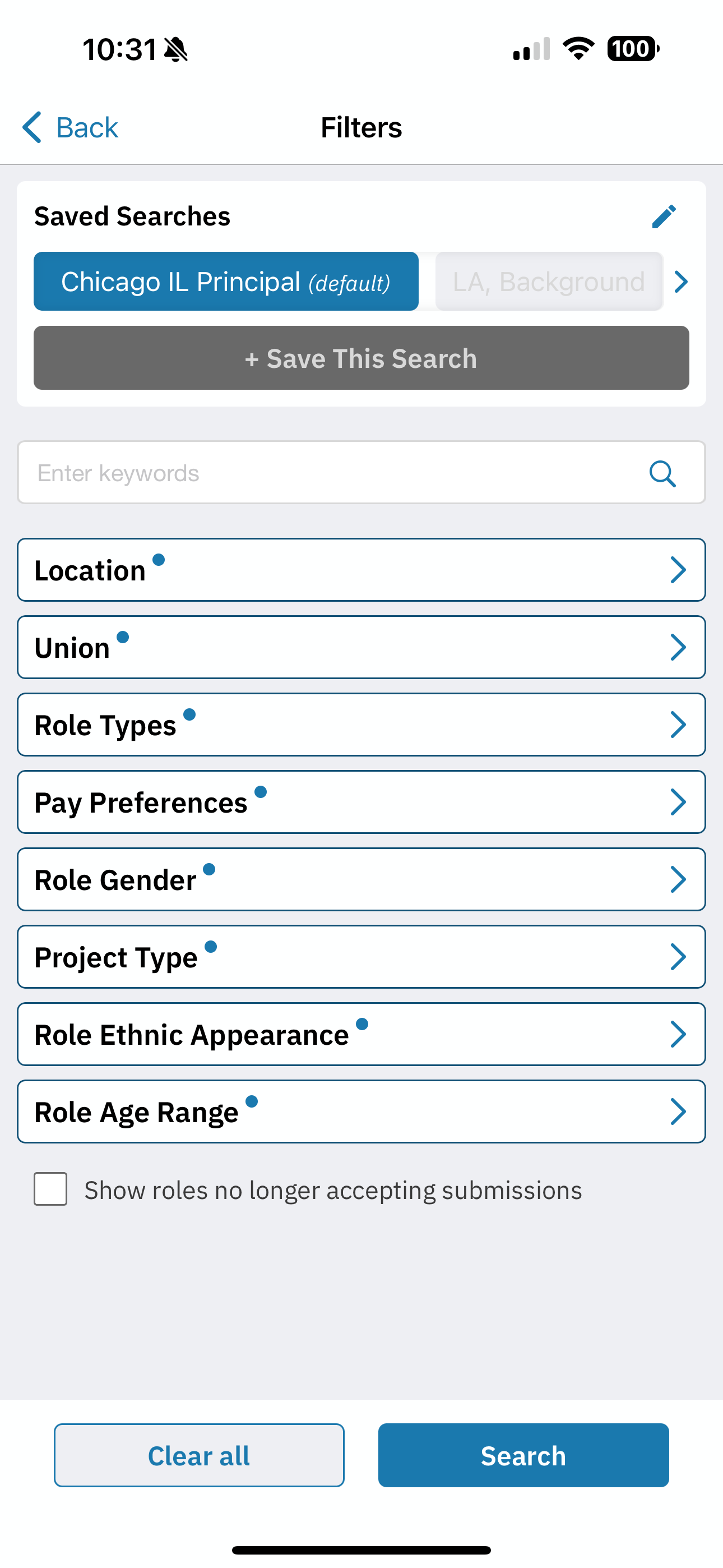Tap the pencil edit icon for Saved Searches

pos(664,216)
